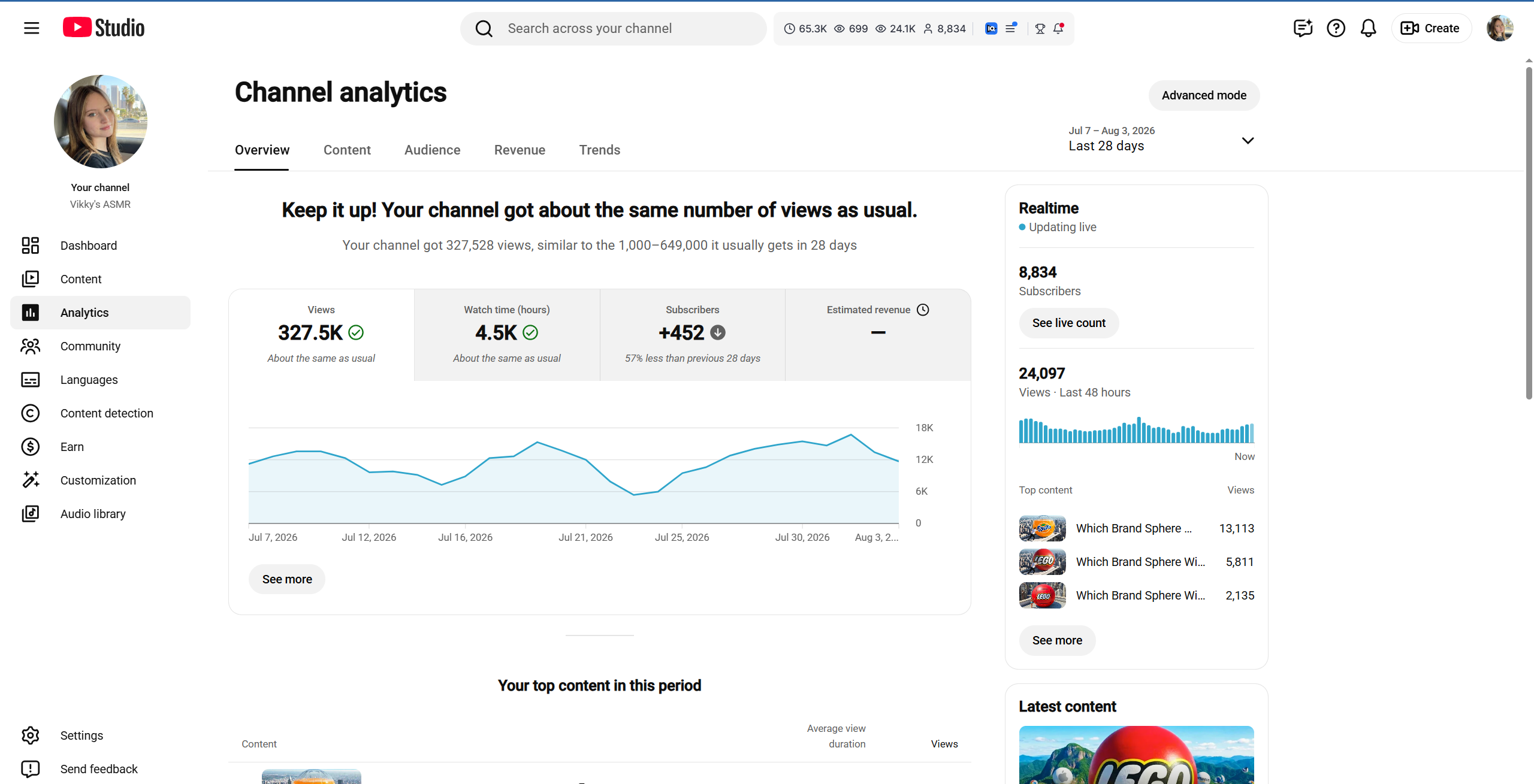The height and width of the screenshot is (784, 1534).
Task: Click the large channel profile picture
Action: (101, 122)
